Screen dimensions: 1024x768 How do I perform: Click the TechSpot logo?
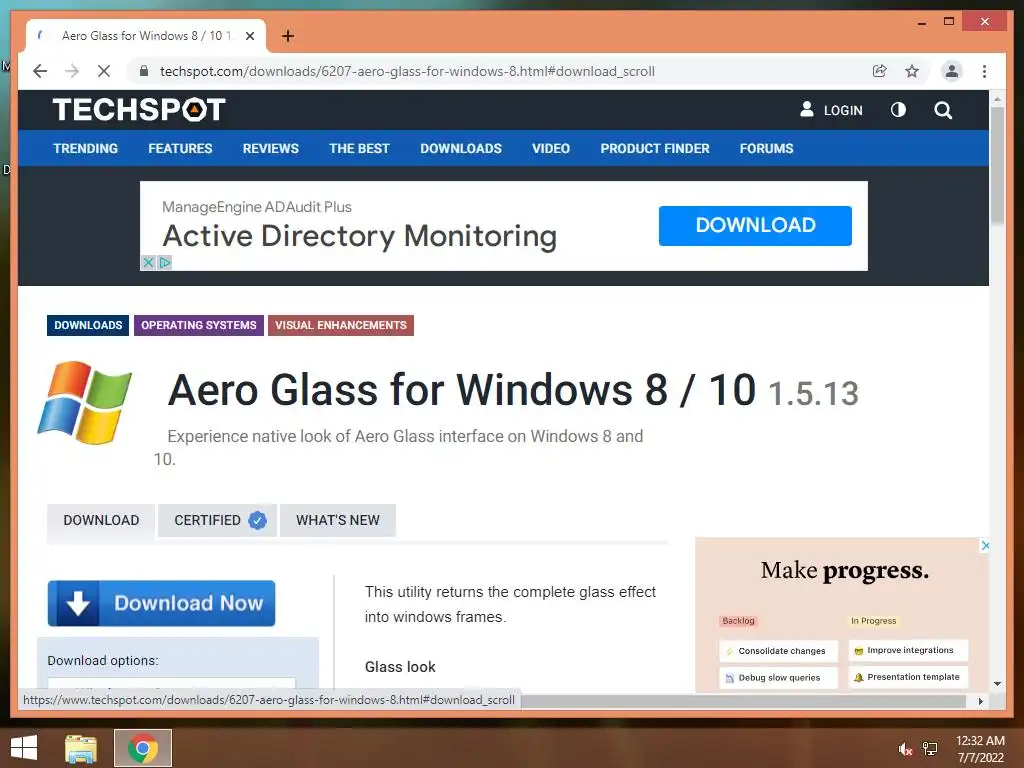[138, 109]
